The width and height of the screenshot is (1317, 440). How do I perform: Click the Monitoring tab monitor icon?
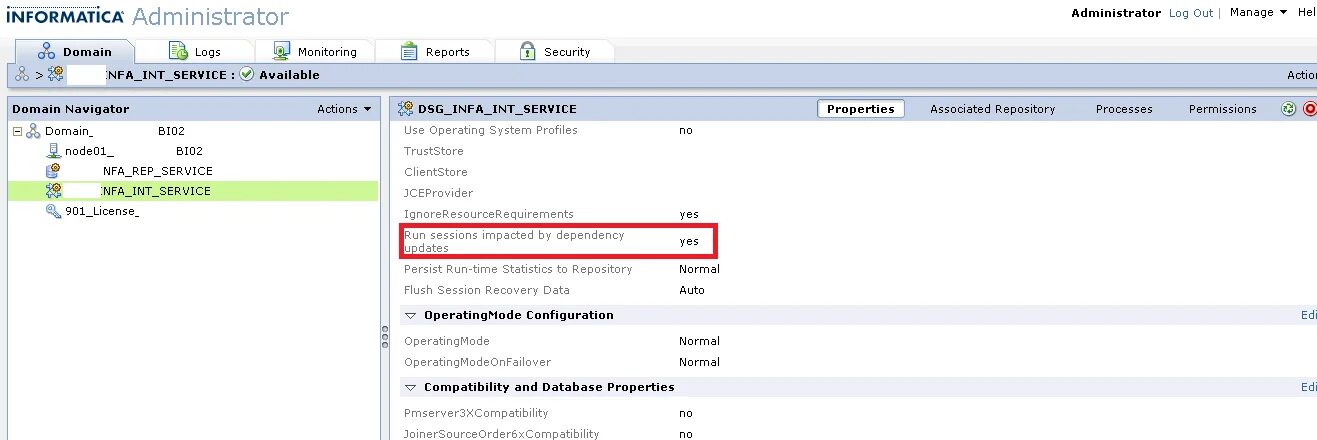[x=281, y=51]
